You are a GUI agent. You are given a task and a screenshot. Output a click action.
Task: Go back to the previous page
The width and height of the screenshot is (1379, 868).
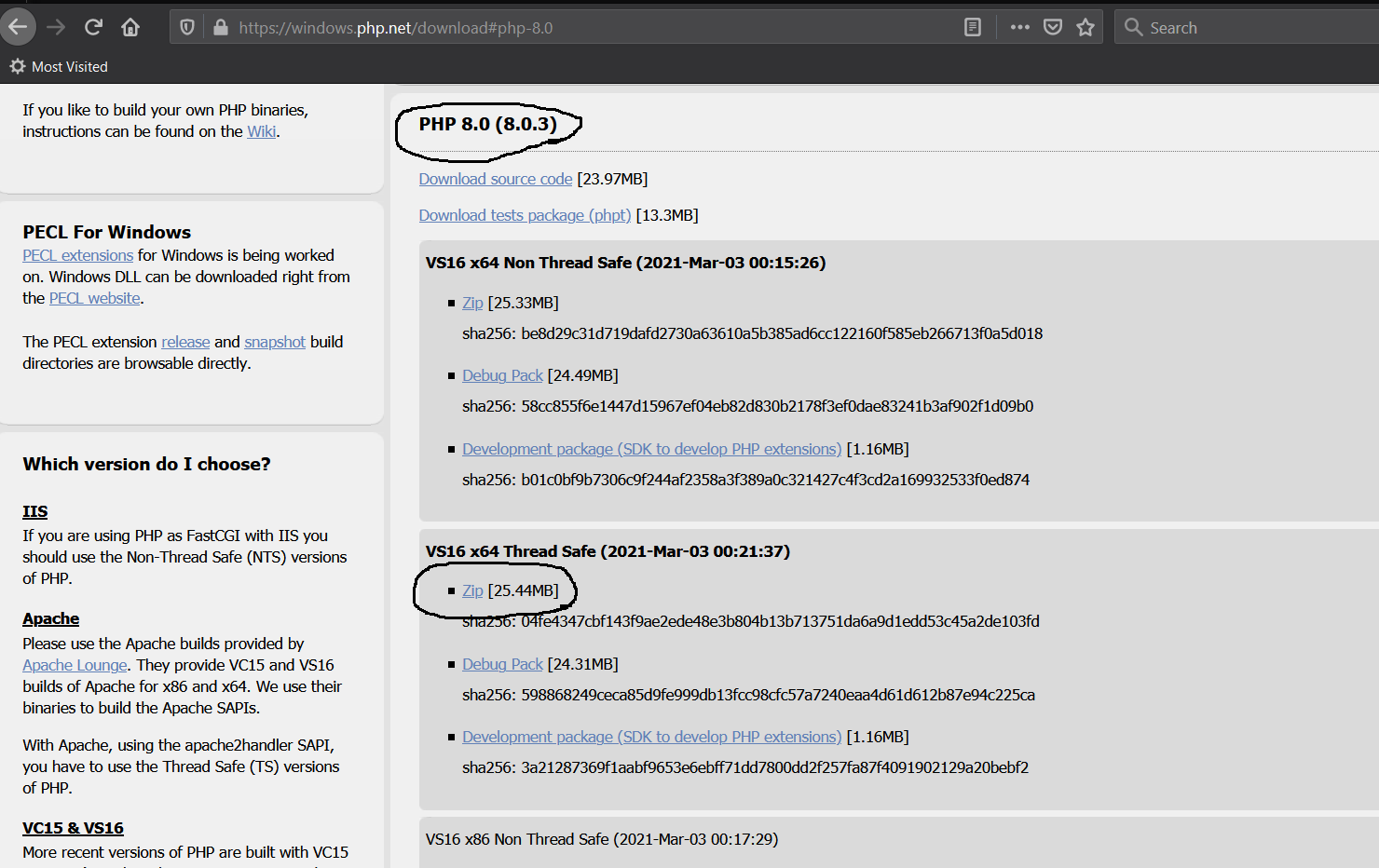coord(17,27)
